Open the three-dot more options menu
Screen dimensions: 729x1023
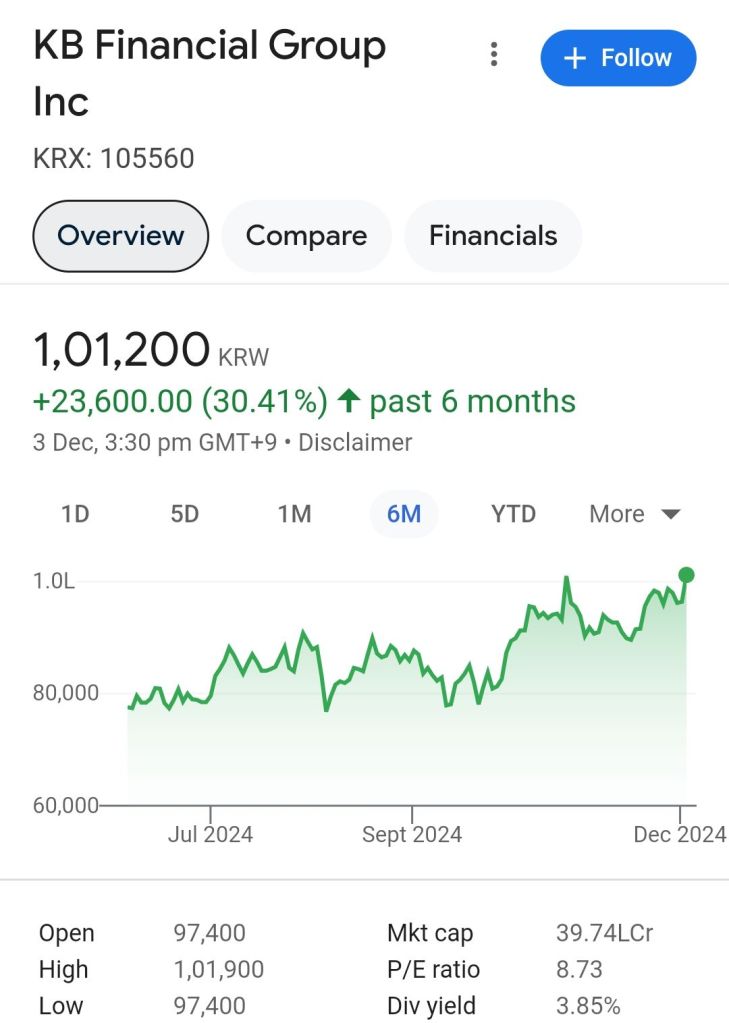(x=494, y=55)
